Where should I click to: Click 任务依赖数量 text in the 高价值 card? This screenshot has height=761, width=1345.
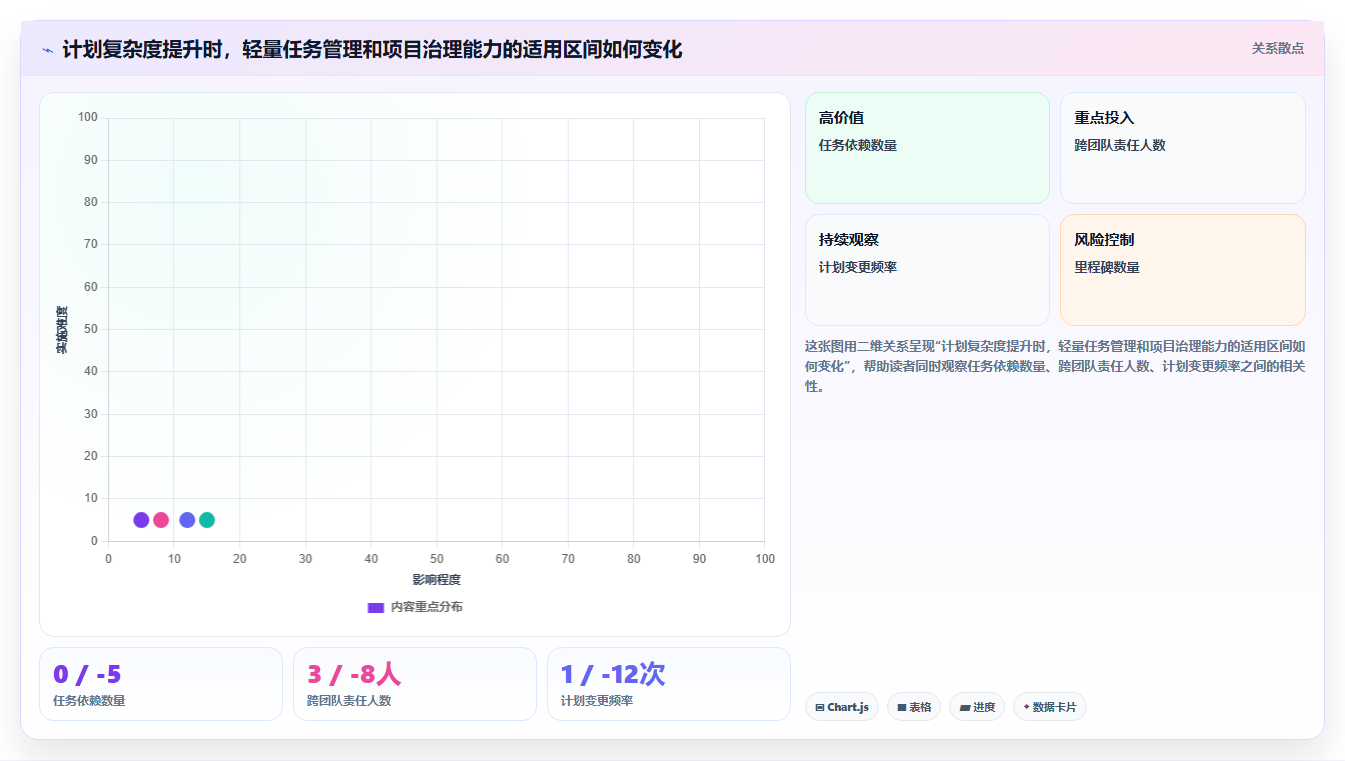click(858, 145)
